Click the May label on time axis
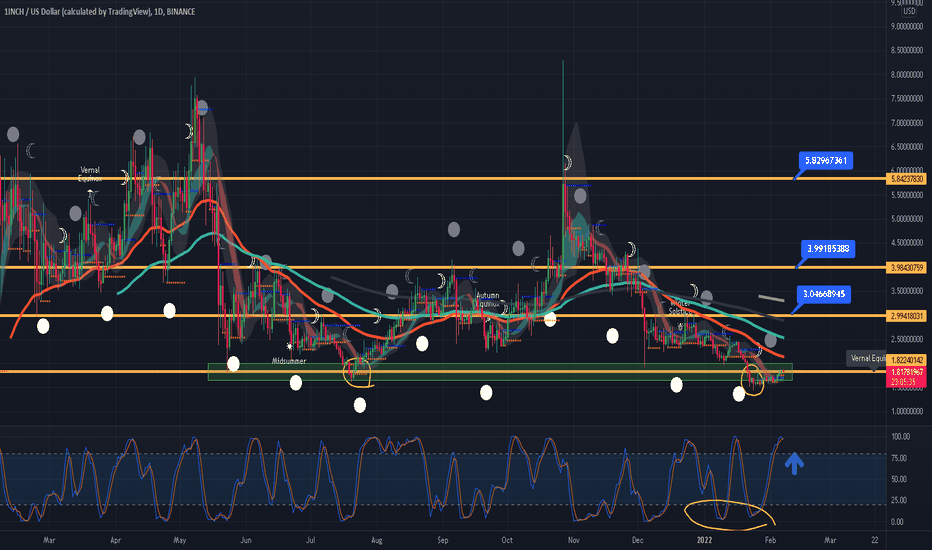 pos(180,540)
